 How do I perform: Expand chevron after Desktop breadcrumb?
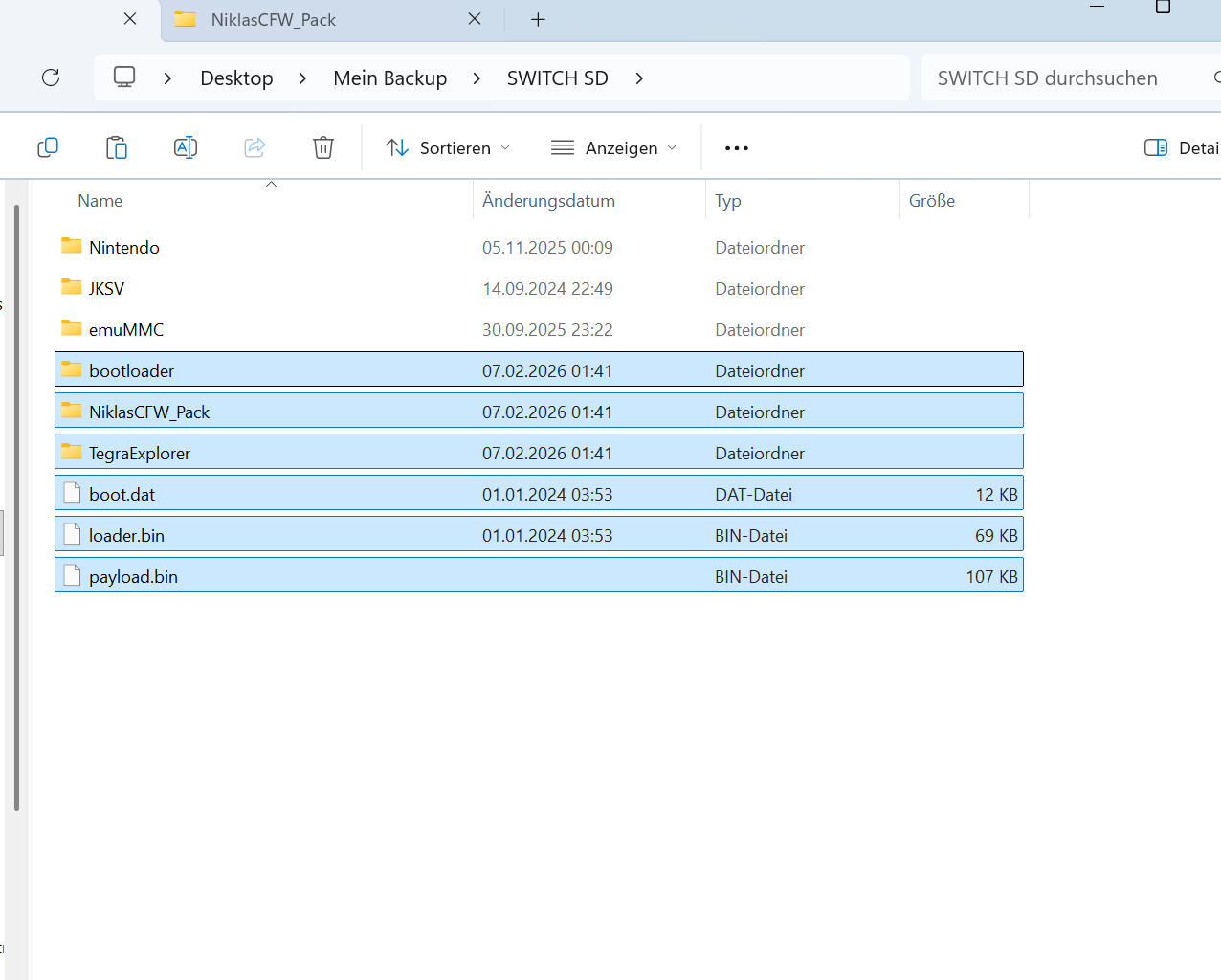coord(302,78)
